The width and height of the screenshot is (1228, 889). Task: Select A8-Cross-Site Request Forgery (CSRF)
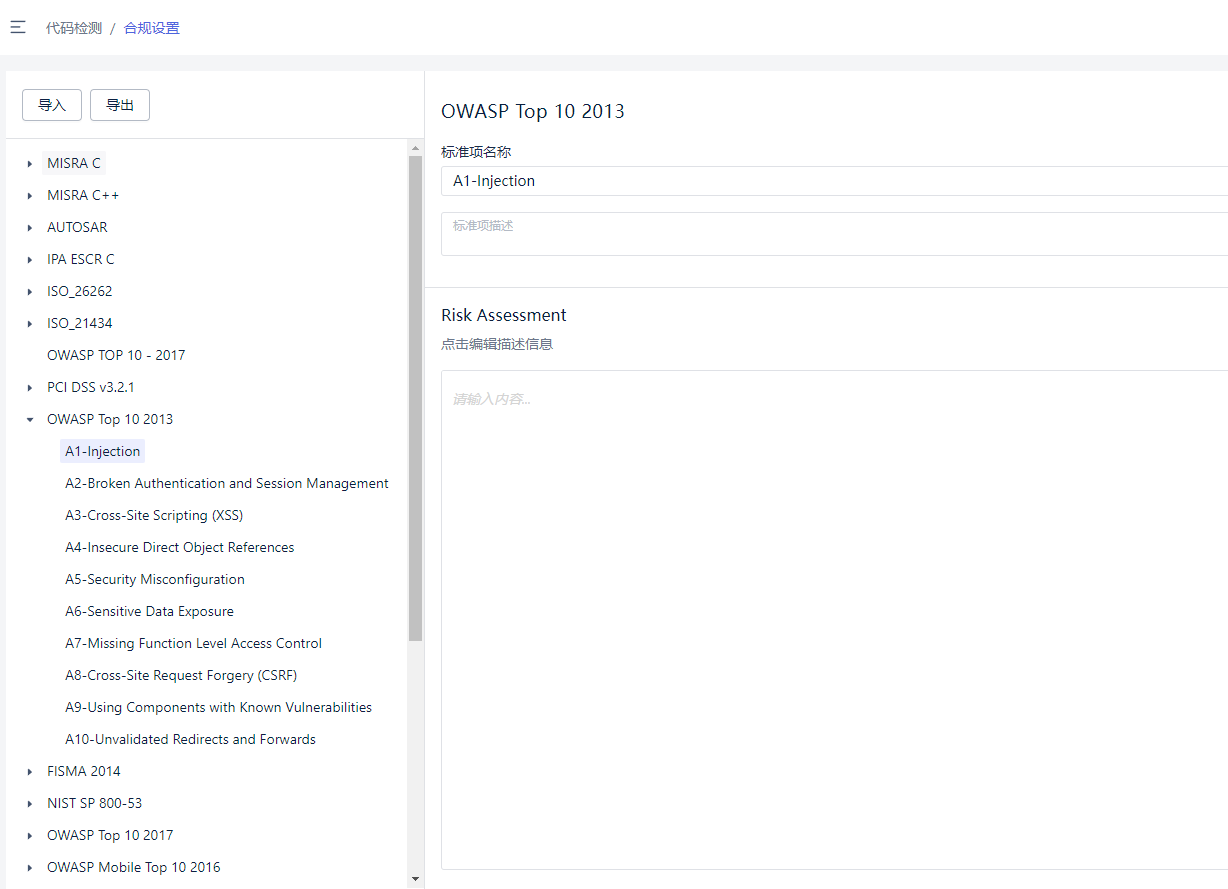coord(181,675)
